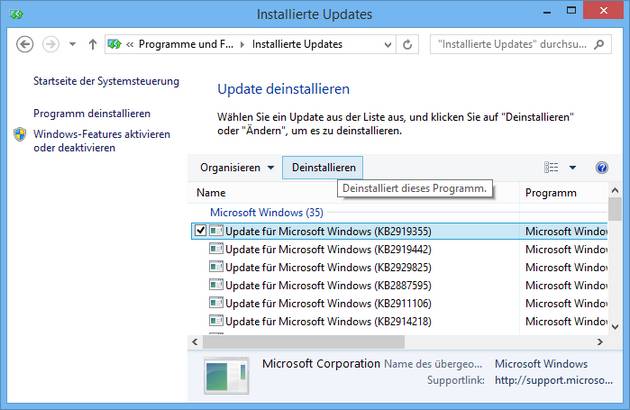Open Windows-Features aktivieren oder deaktivieren

pyautogui.click(x=102, y=141)
